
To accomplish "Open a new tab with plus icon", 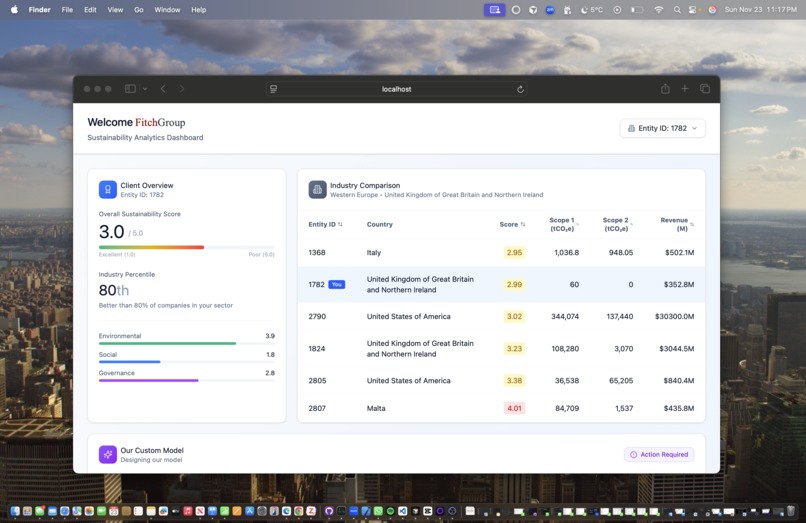I will tap(685, 89).
